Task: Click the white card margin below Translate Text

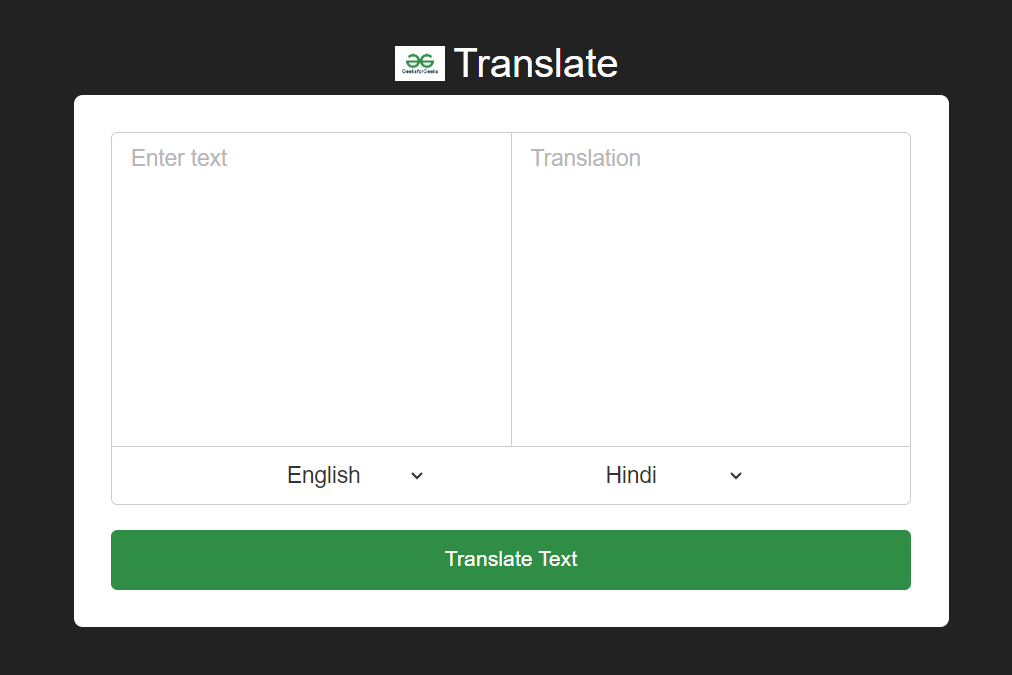Action: coord(511,608)
